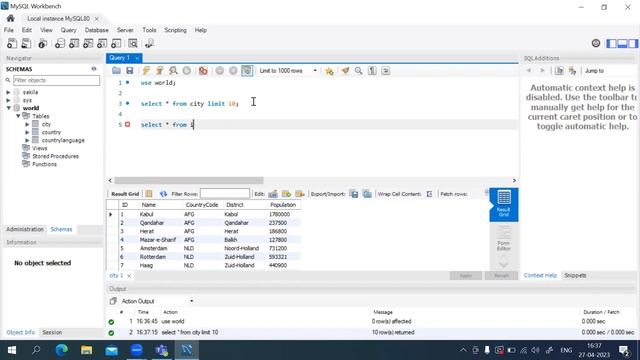The width and height of the screenshot is (640, 360).
Task: Click the Context Help link
Action: [540, 276]
